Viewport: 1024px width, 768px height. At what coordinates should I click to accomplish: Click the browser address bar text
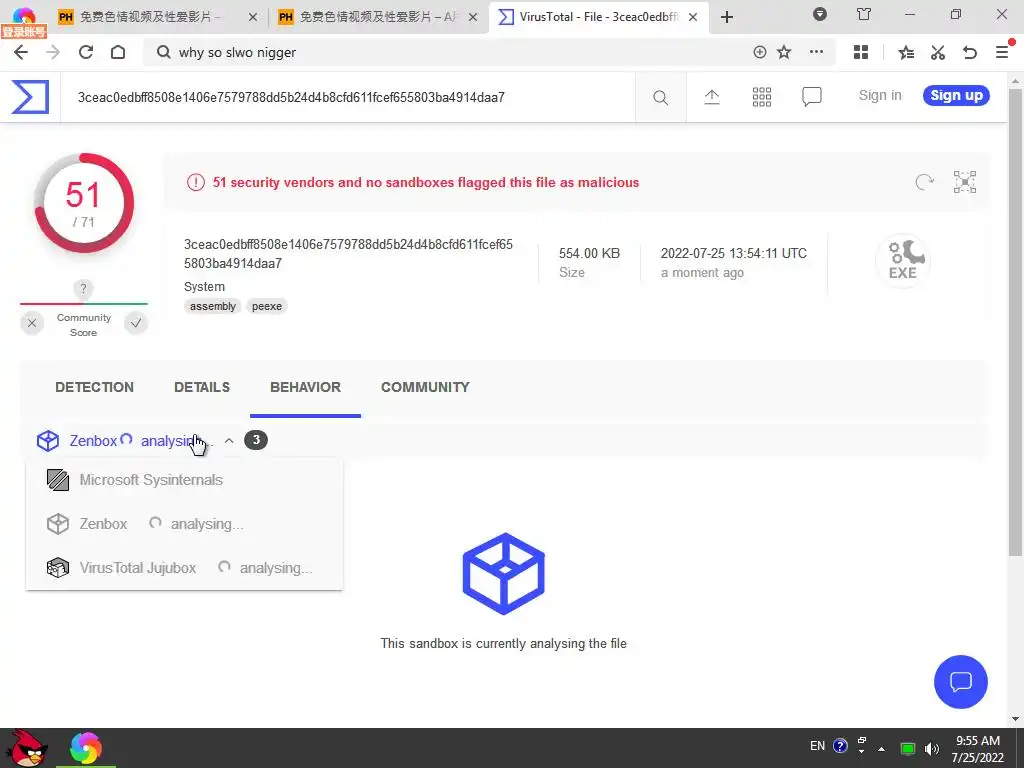click(x=237, y=52)
